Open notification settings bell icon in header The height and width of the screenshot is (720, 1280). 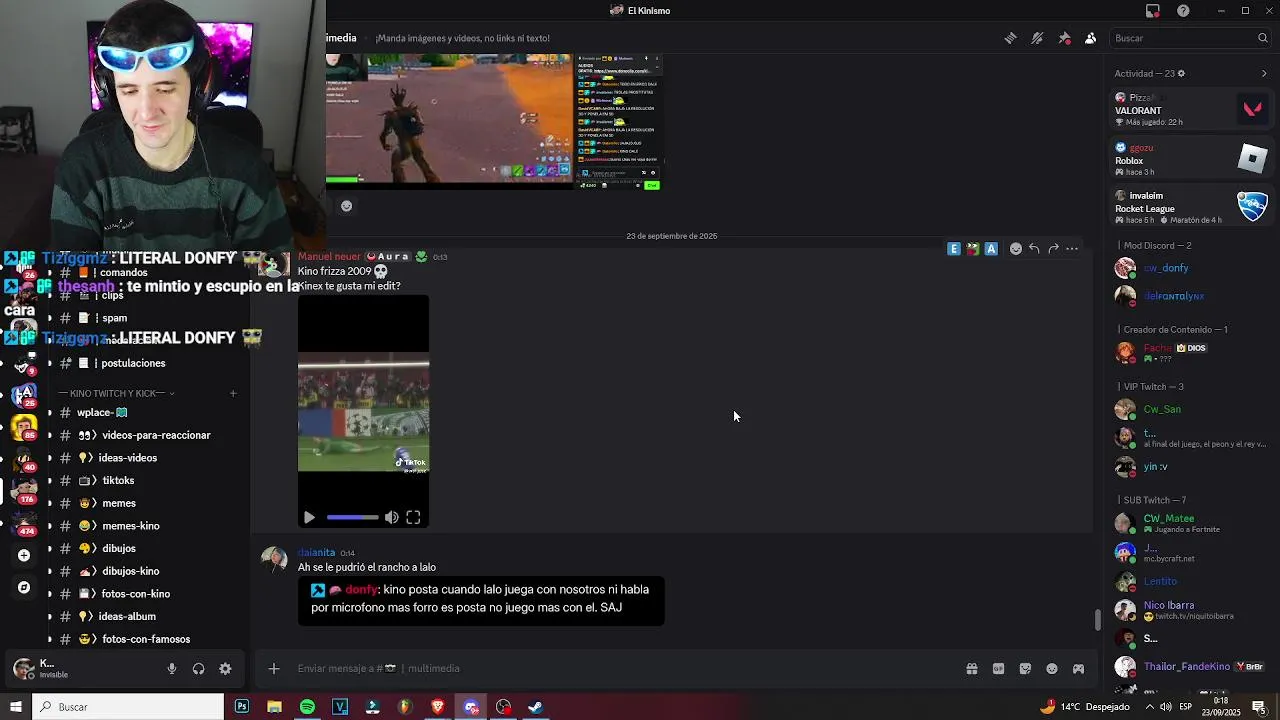[x=1037, y=38]
